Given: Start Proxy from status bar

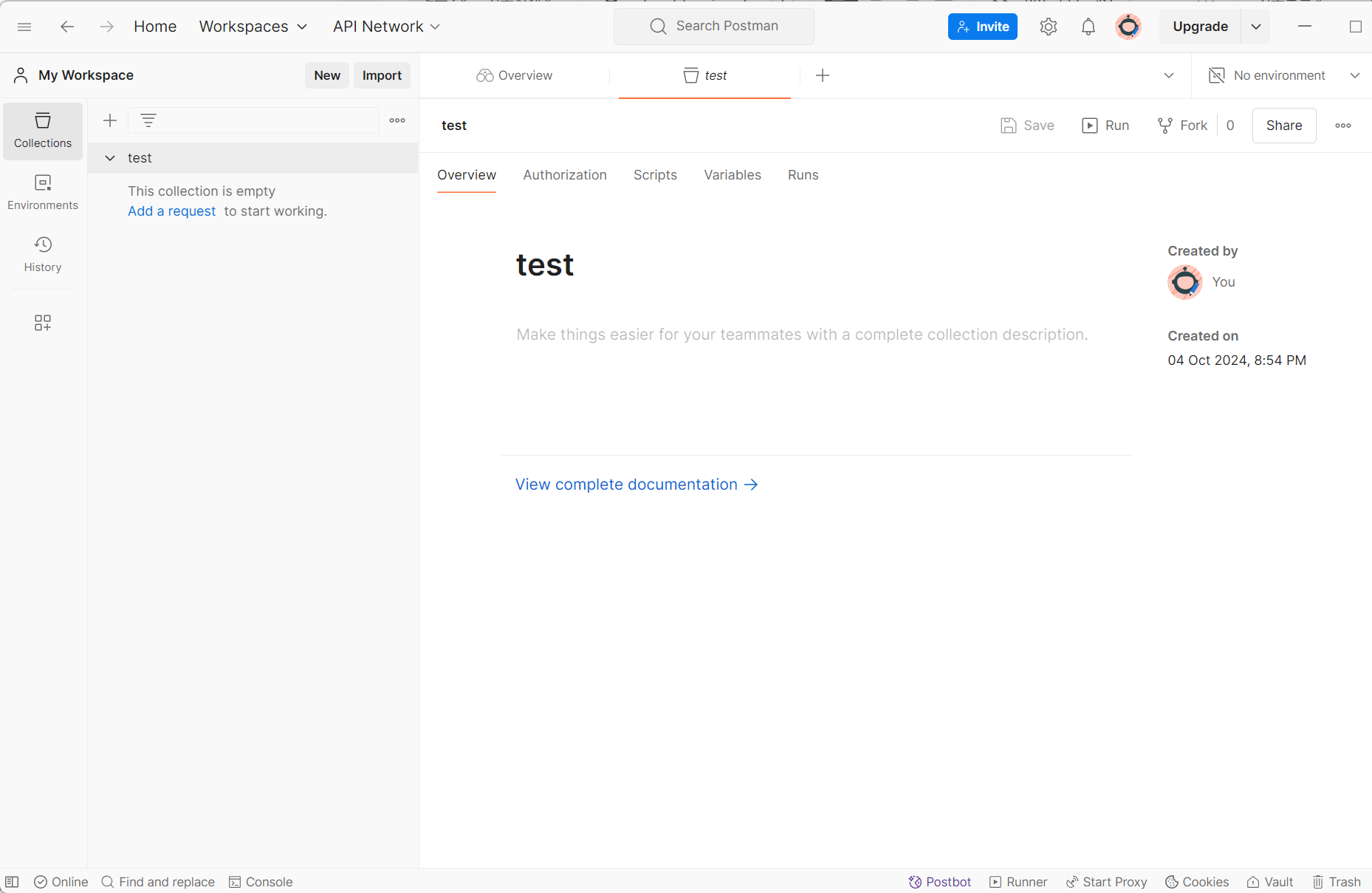Looking at the screenshot, I should pyautogui.click(x=1106, y=882).
